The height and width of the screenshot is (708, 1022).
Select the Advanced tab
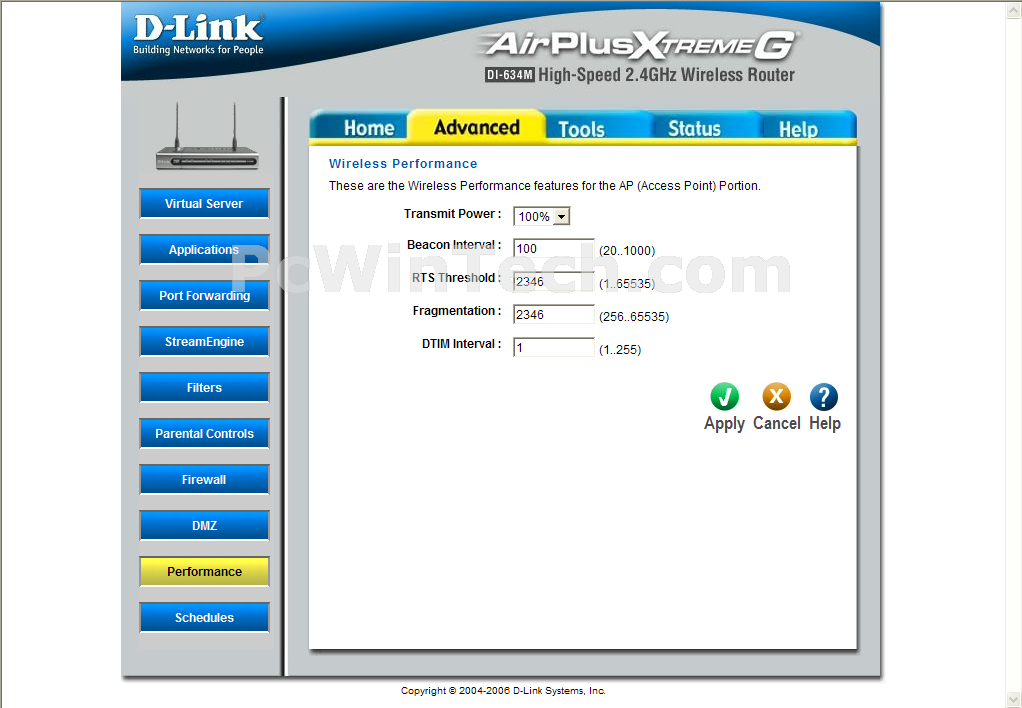[x=476, y=126]
